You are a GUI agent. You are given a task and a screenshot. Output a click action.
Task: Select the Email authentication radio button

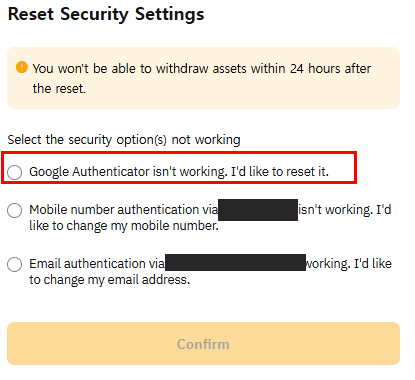(x=15, y=264)
